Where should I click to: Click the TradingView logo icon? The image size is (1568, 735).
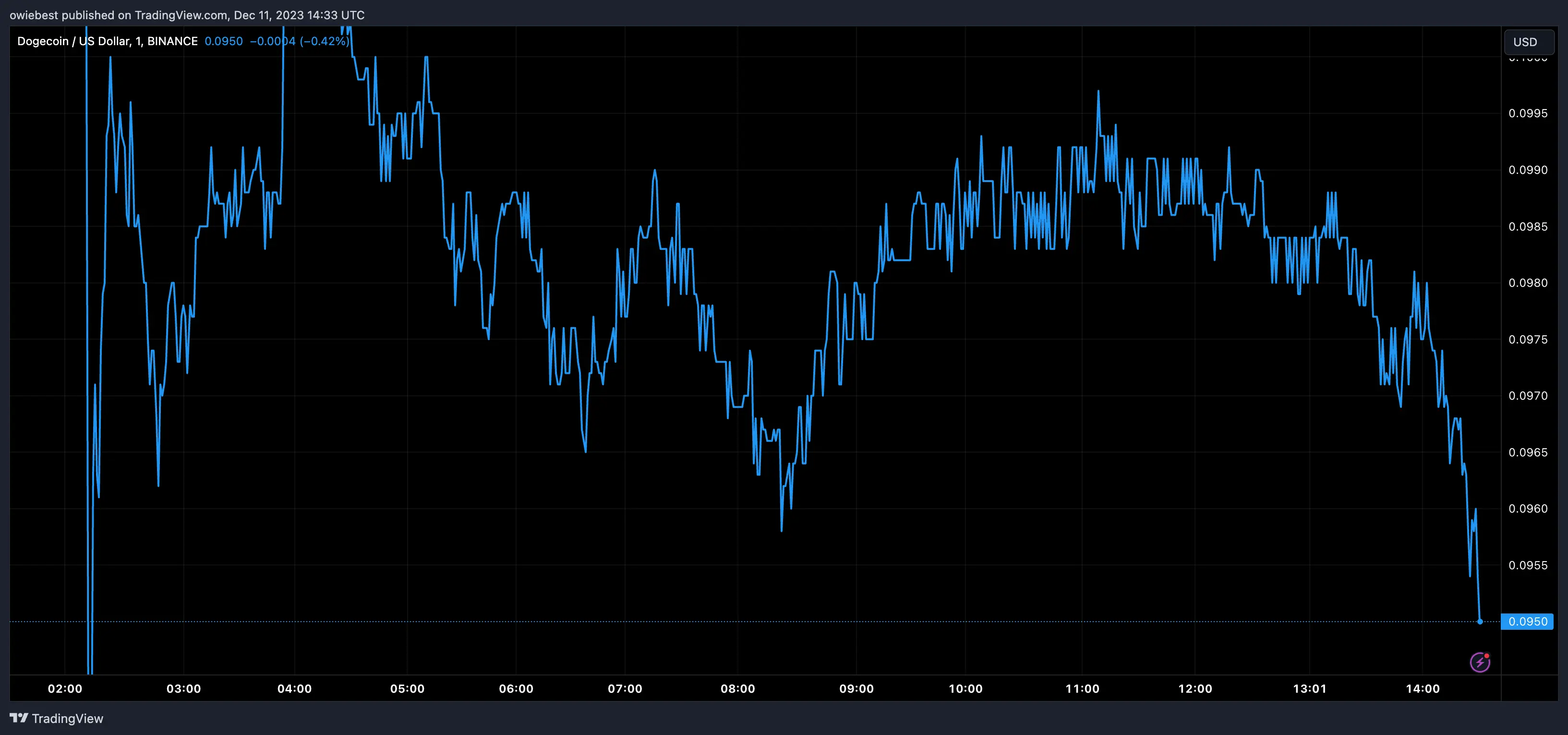tap(19, 718)
